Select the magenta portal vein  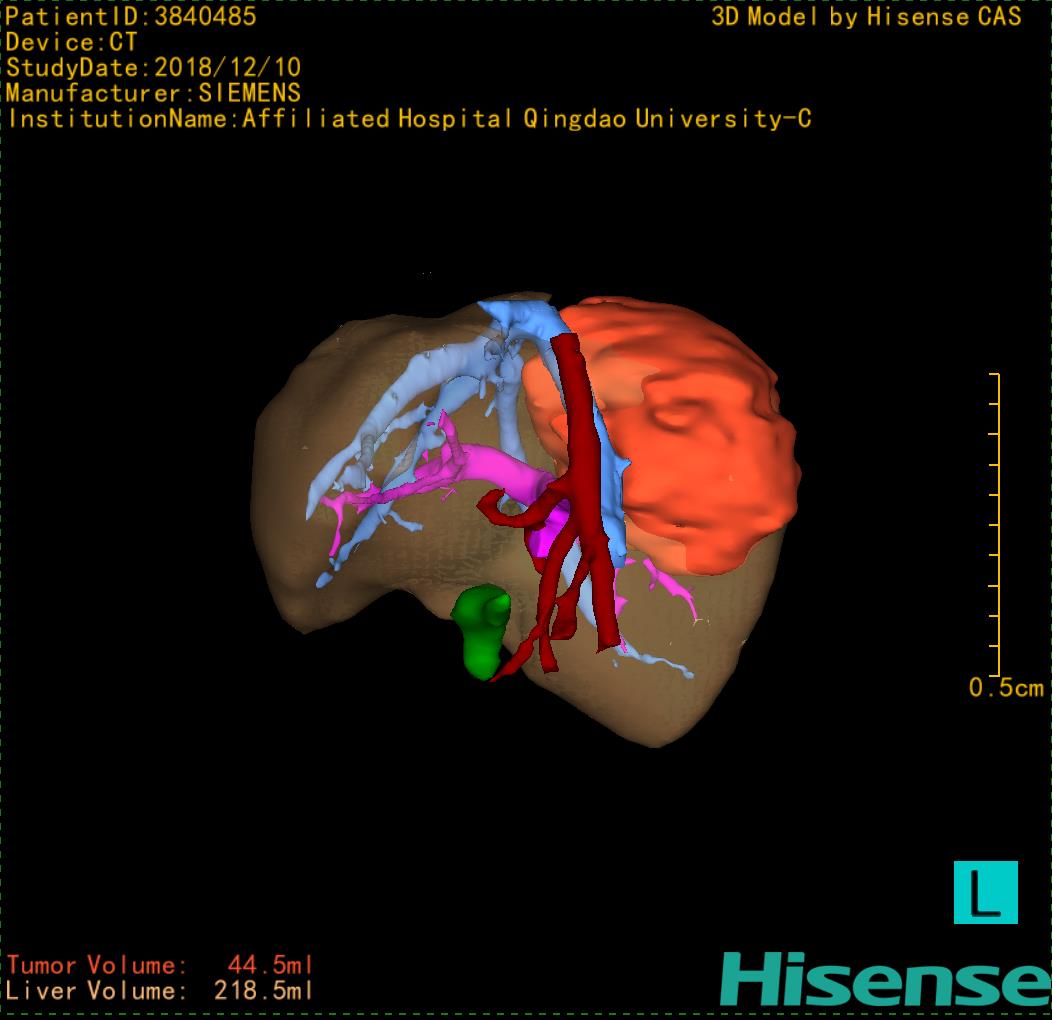500,470
